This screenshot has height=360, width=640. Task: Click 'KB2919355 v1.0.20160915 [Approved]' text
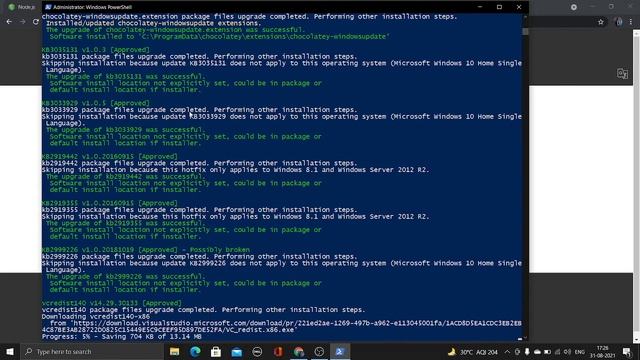110,203
